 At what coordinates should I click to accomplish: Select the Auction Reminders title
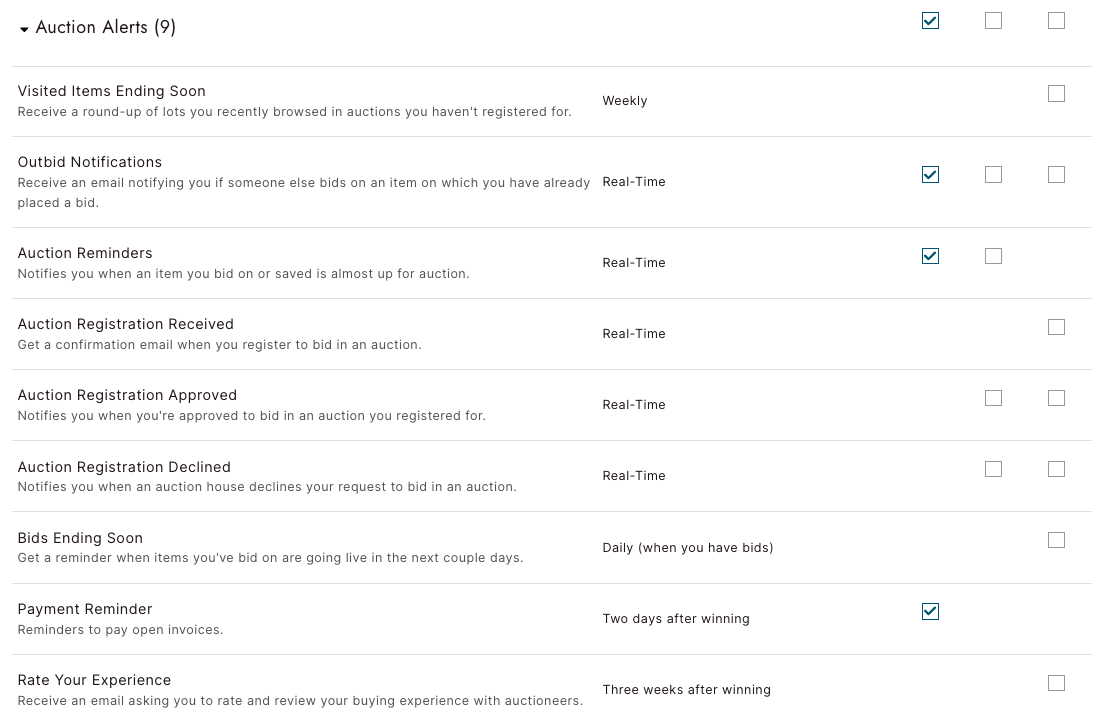point(84,253)
